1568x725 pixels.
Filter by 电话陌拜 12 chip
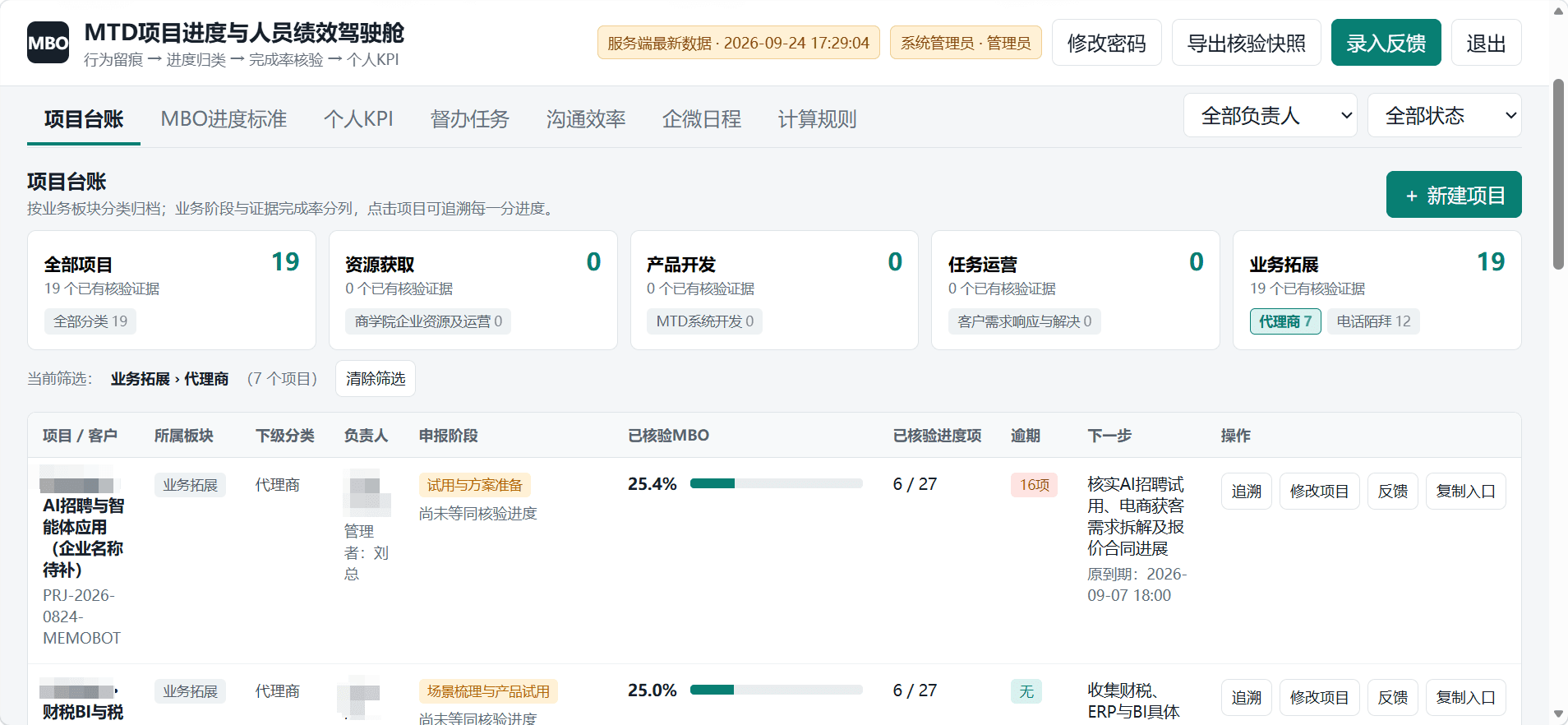(x=1373, y=321)
